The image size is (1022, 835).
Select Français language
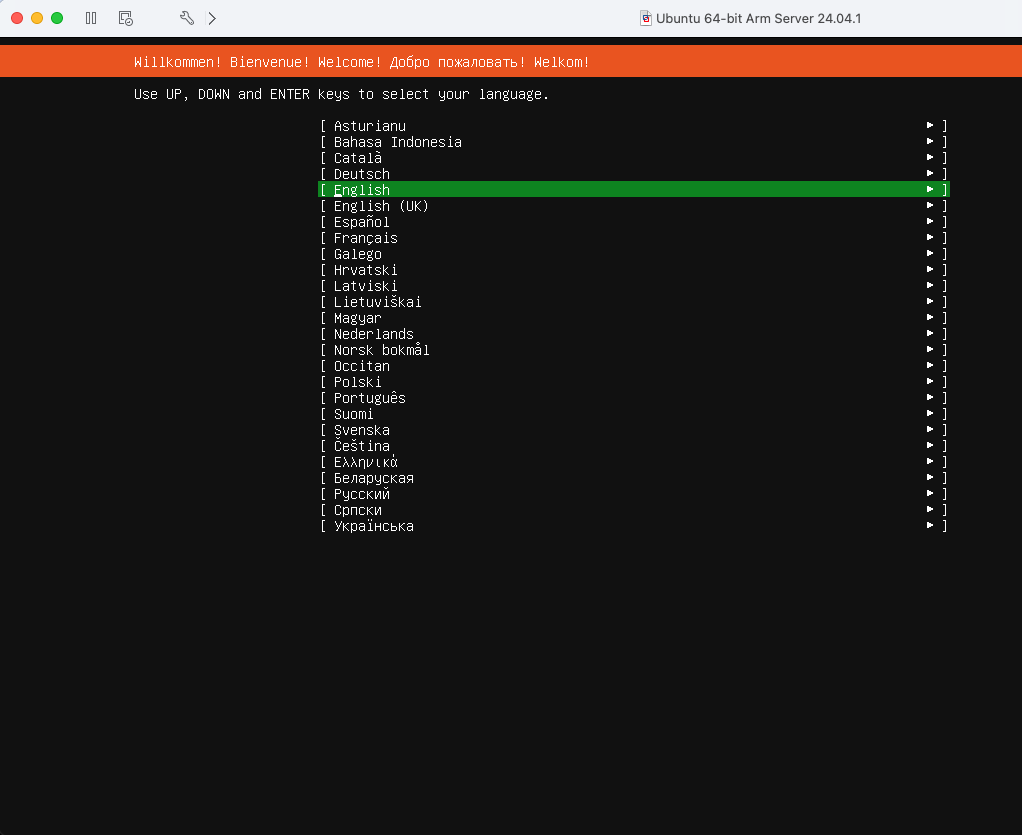tap(634, 238)
